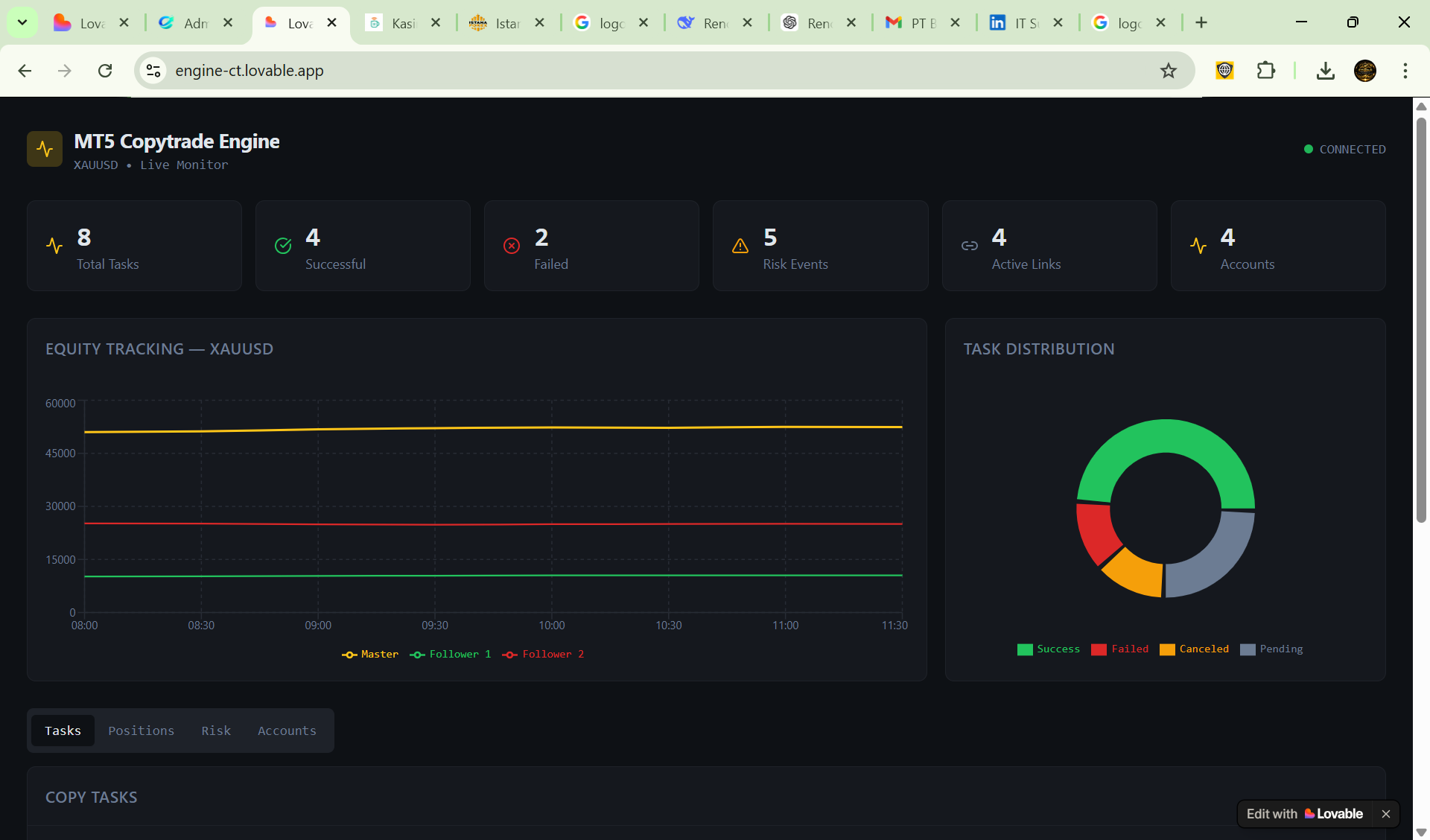
Task: Open the Chrome three-dot menu
Action: pos(1405,71)
